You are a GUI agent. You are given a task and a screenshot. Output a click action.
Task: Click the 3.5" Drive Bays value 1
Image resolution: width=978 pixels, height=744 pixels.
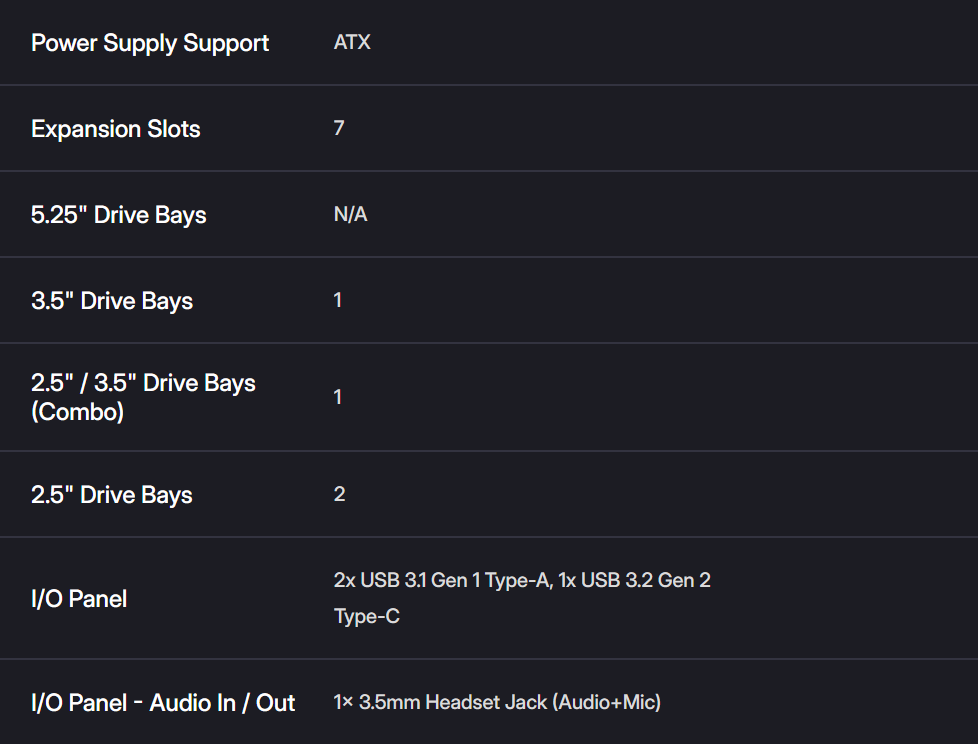[338, 300]
